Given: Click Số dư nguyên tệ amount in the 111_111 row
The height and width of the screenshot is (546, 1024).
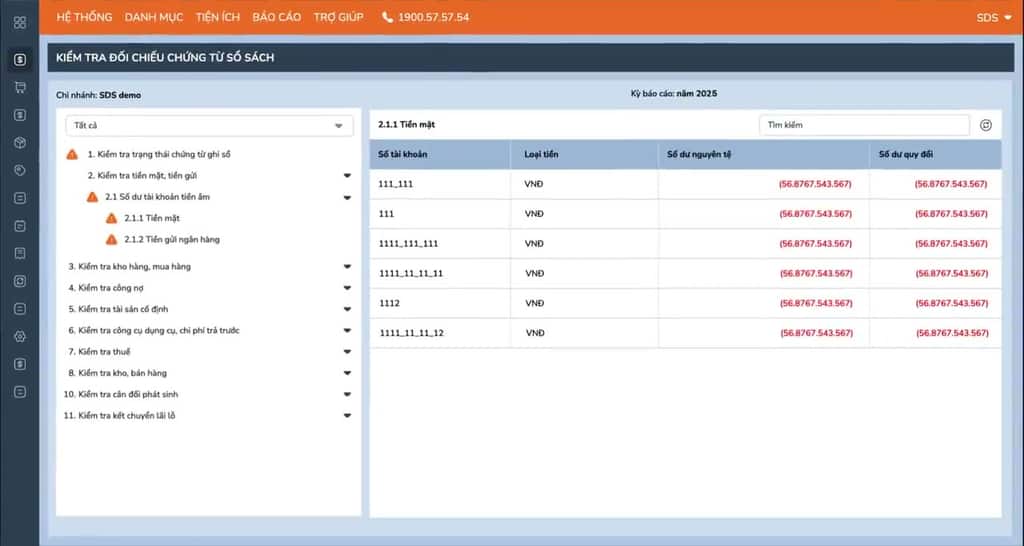Looking at the screenshot, I should coord(815,184).
